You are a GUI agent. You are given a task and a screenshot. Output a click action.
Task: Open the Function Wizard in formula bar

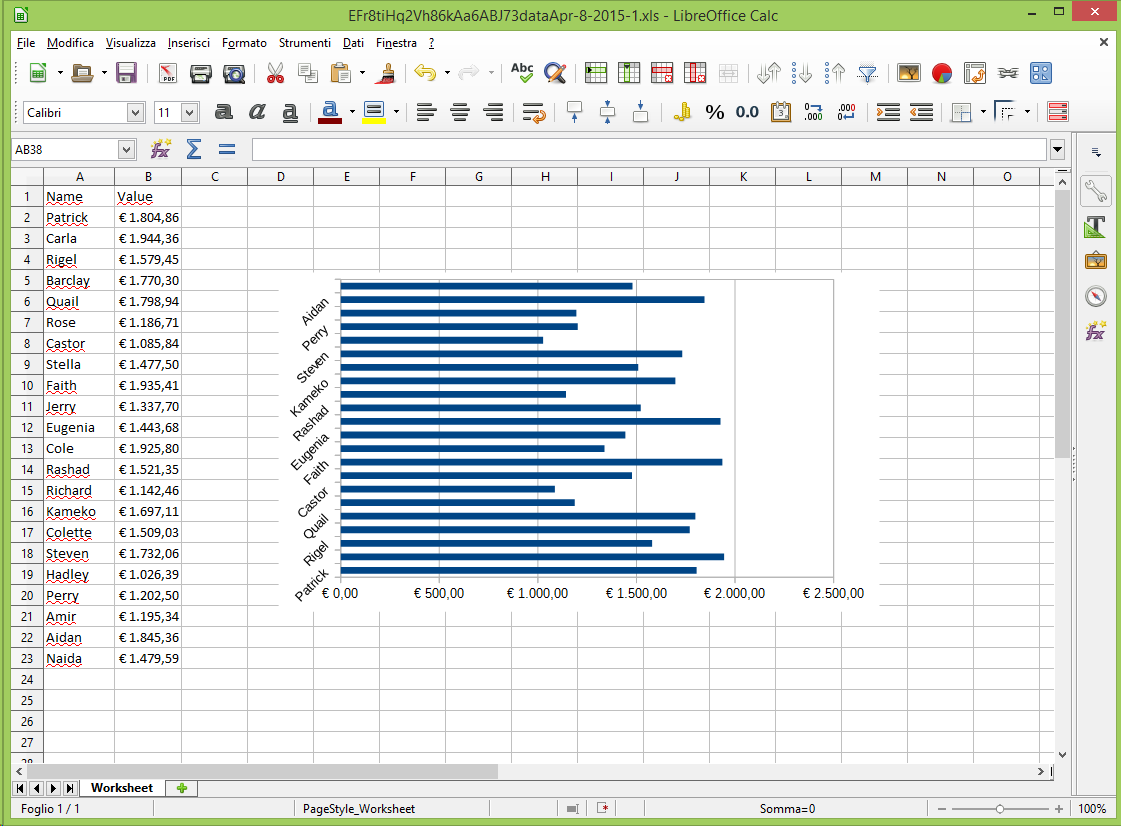(160, 150)
